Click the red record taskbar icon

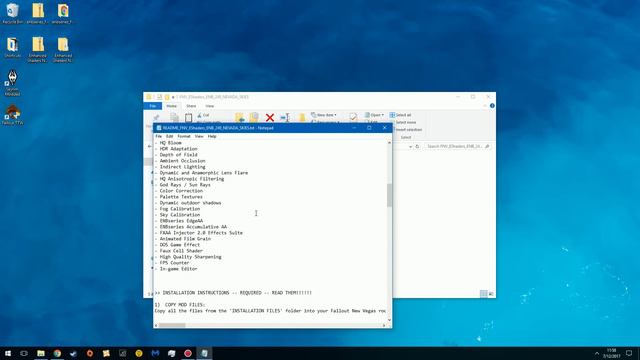(x=188, y=353)
